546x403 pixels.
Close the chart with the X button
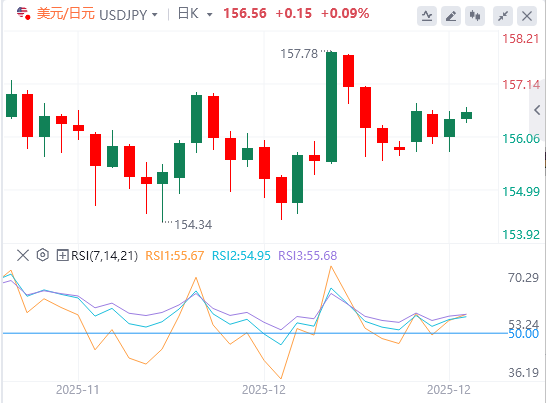pos(527,16)
